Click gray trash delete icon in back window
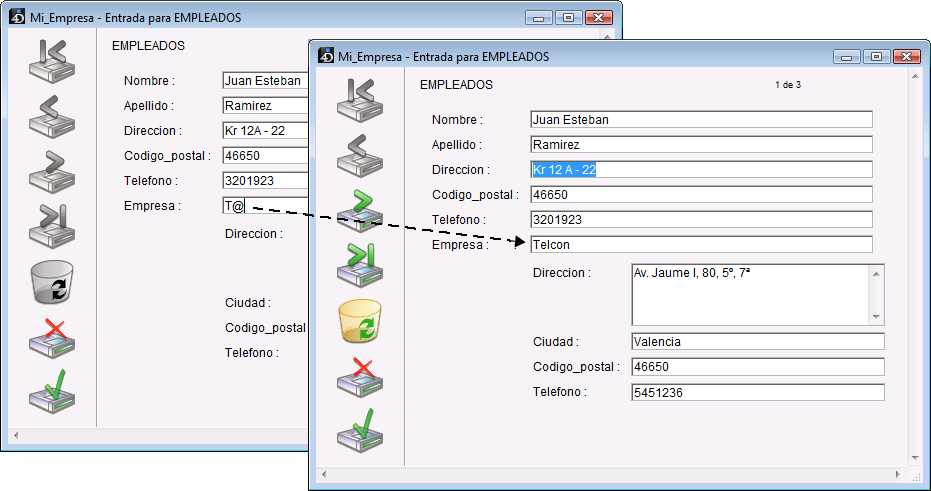The width and height of the screenshot is (931, 491). pos(52,282)
